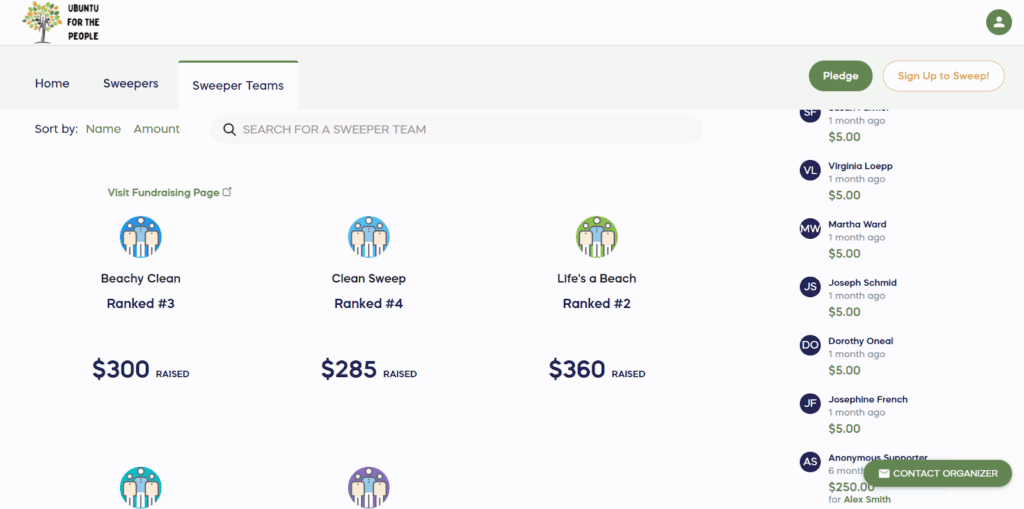
Task: Click the $5.00 amount under Virginia Loepp
Action: 844,195
